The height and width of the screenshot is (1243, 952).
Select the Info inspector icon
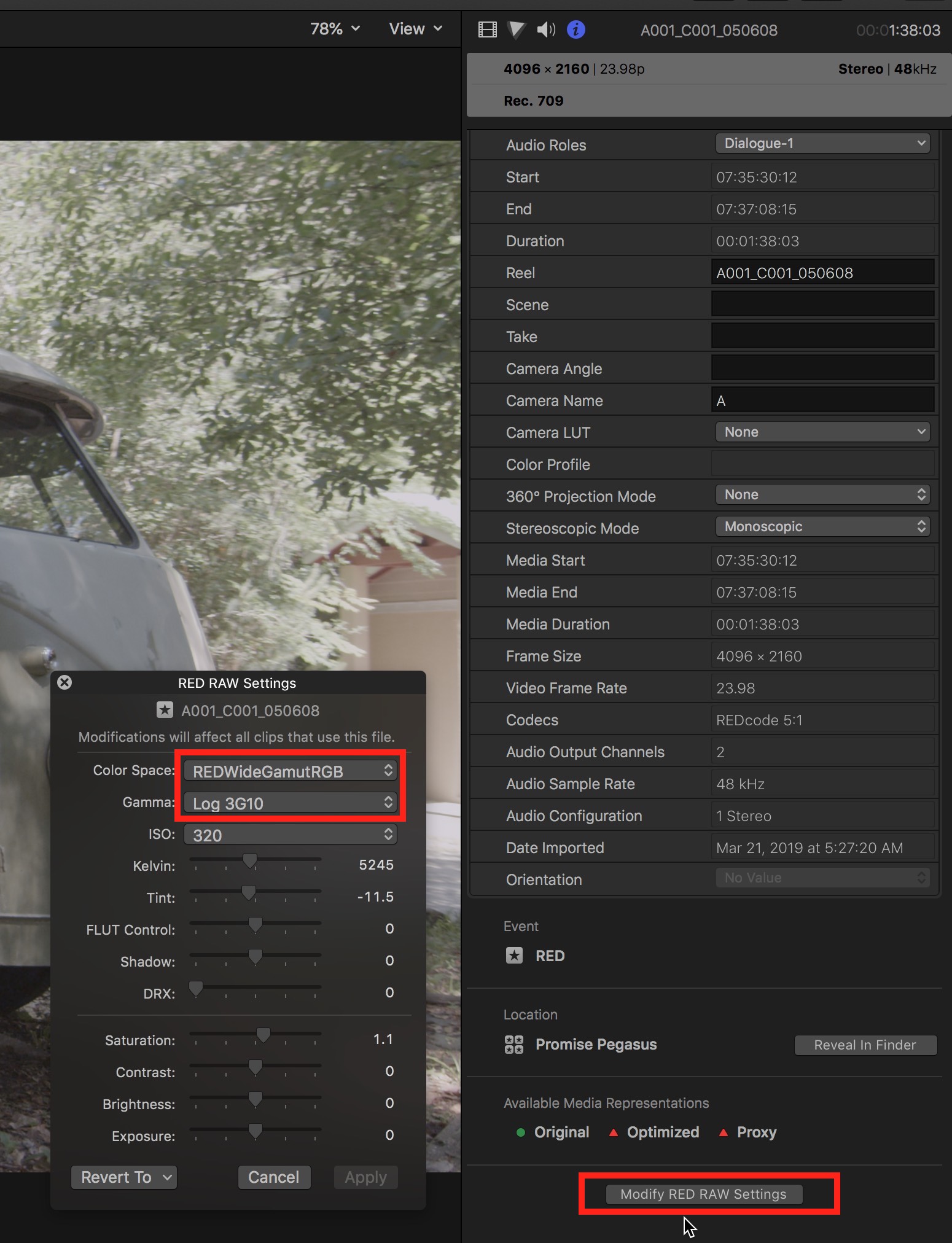(x=575, y=29)
